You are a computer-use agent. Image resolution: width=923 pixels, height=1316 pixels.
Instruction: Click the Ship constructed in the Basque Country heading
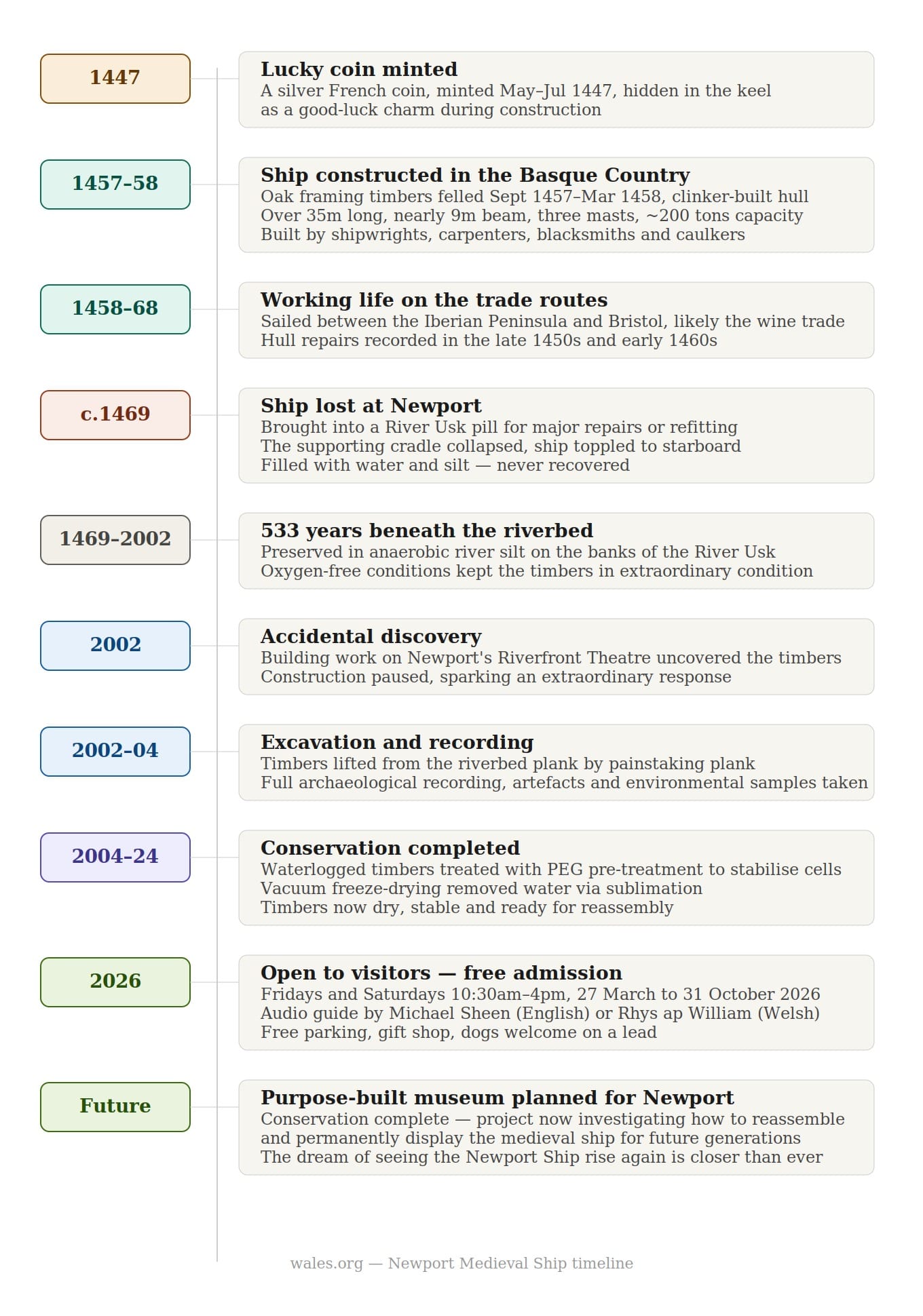pyautogui.click(x=475, y=175)
